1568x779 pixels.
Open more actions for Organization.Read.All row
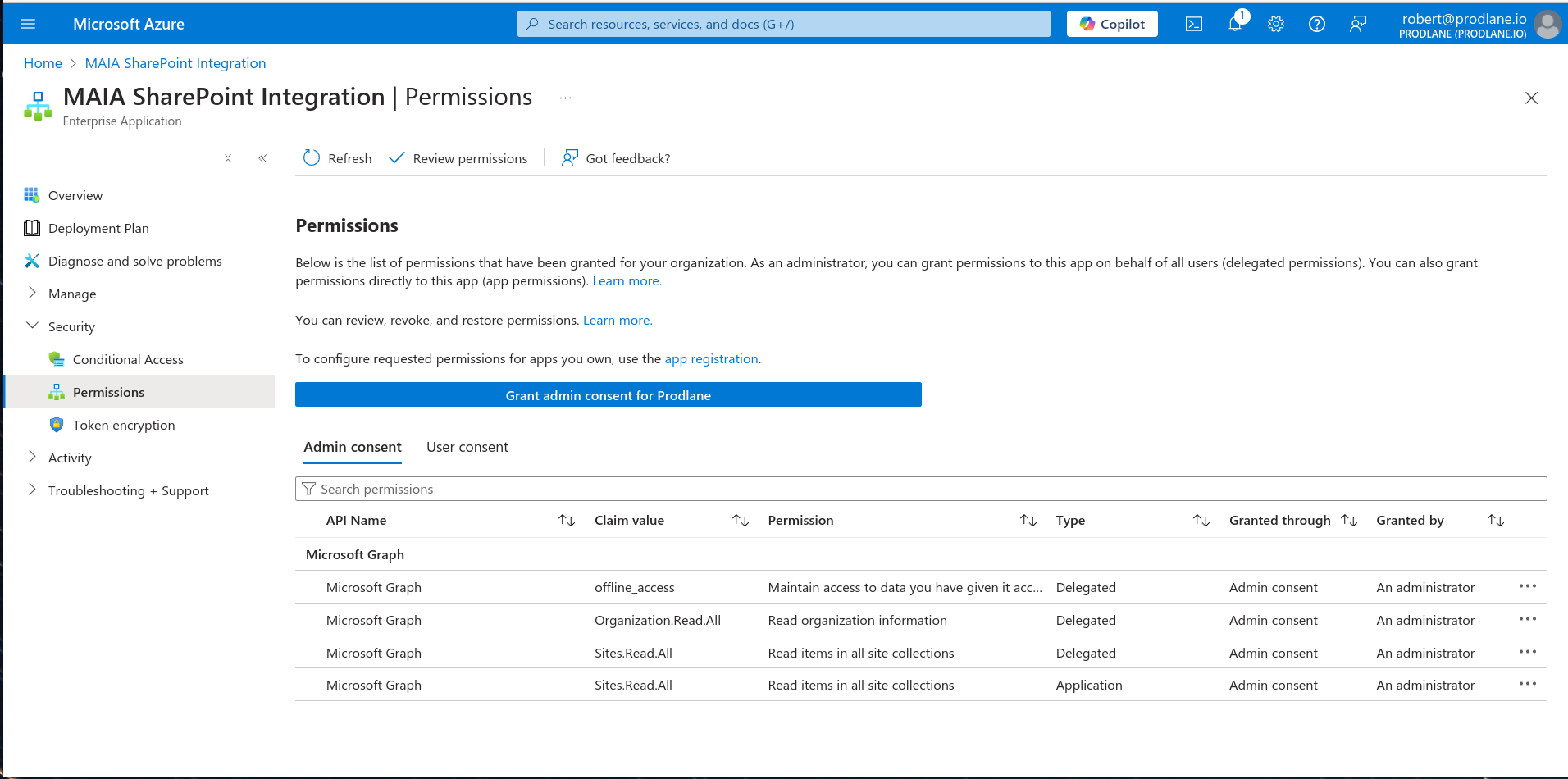click(1528, 619)
